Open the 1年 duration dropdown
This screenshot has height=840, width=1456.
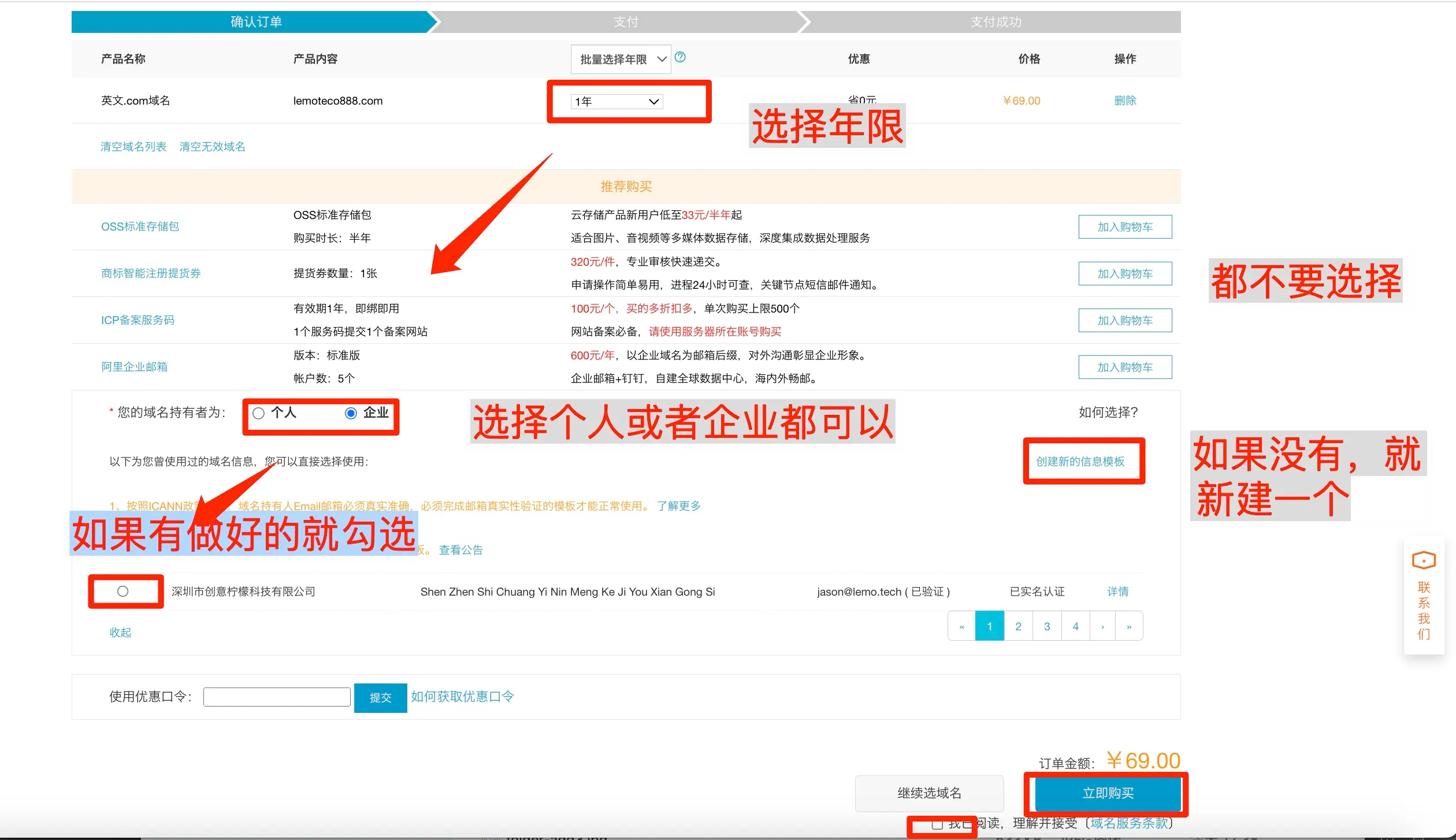(616, 102)
